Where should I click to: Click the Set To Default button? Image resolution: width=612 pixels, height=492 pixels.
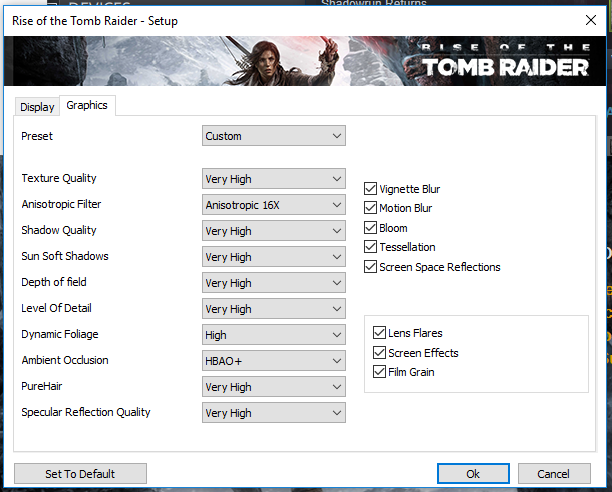80,473
